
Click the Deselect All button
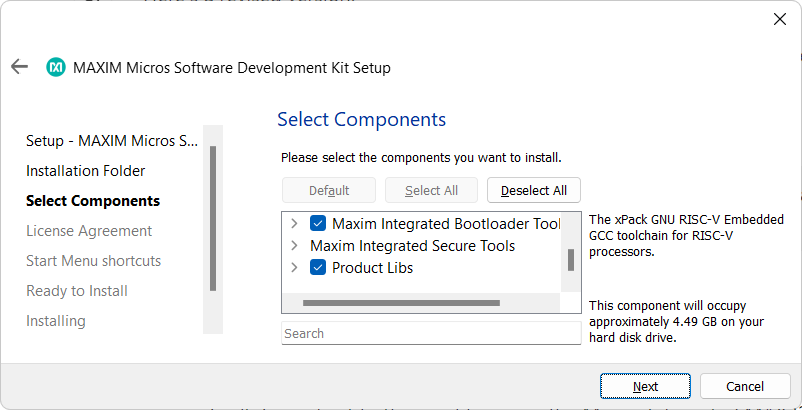[x=533, y=190]
